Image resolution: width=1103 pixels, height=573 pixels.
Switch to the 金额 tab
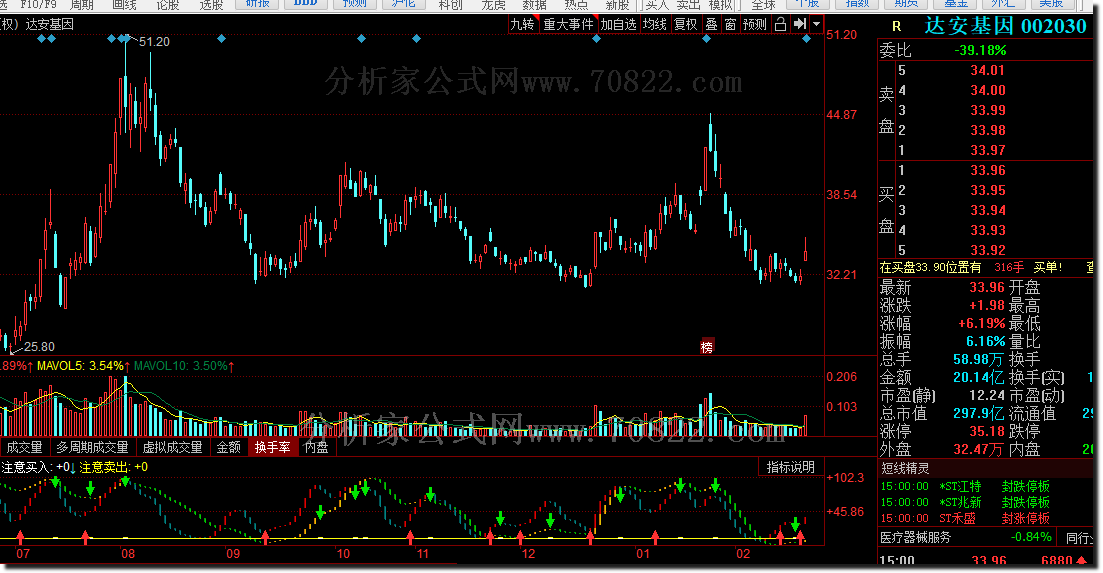[x=229, y=447]
